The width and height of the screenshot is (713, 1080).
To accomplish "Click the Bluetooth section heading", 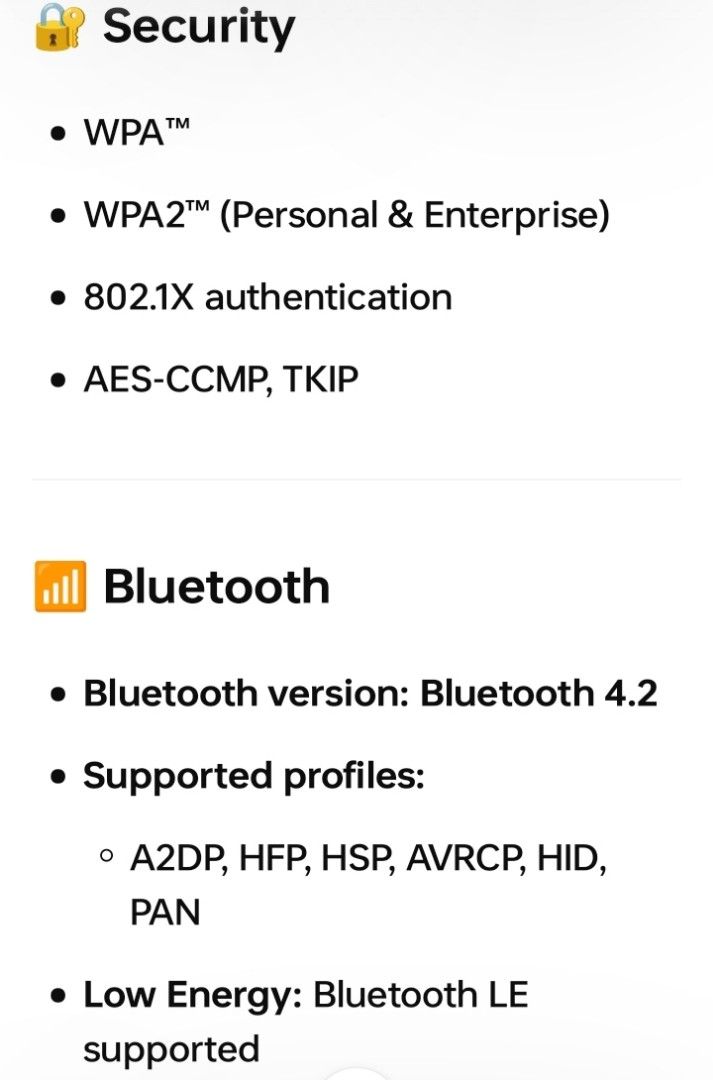I will coord(216,587).
